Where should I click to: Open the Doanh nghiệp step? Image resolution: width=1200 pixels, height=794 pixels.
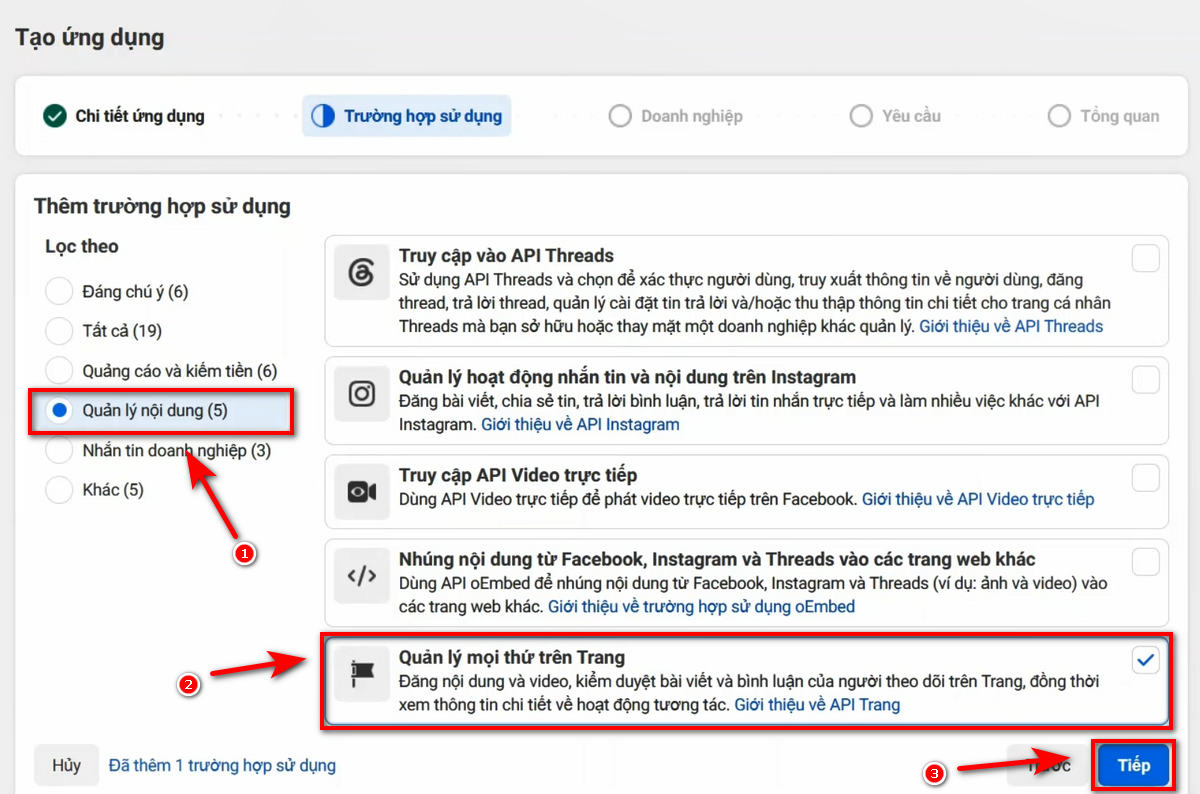tap(676, 116)
